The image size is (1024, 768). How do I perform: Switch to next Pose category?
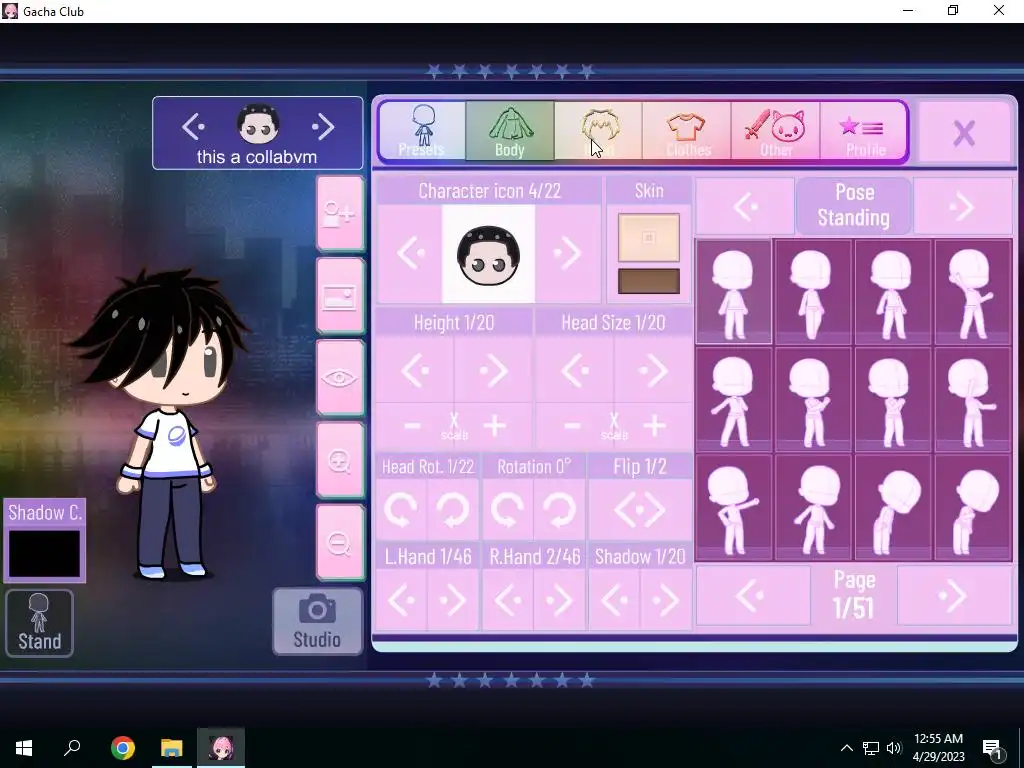pos(963,206)
